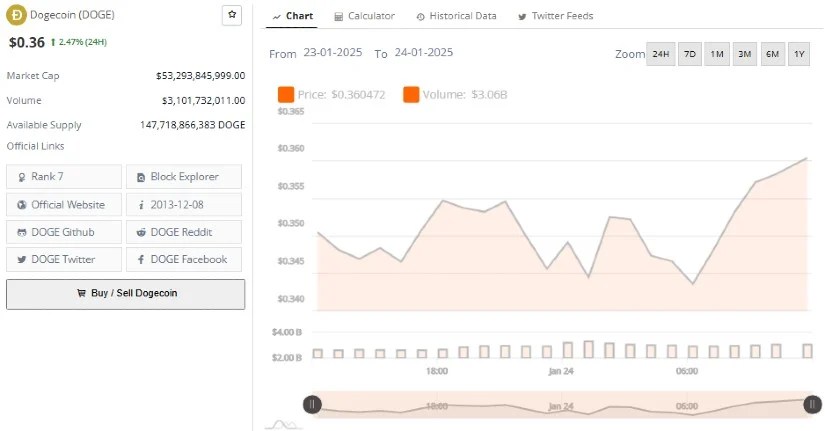The height and width of the screenshot is (431, 825).
Task: Select the 24H zoom range
Action: click(660, 55)
